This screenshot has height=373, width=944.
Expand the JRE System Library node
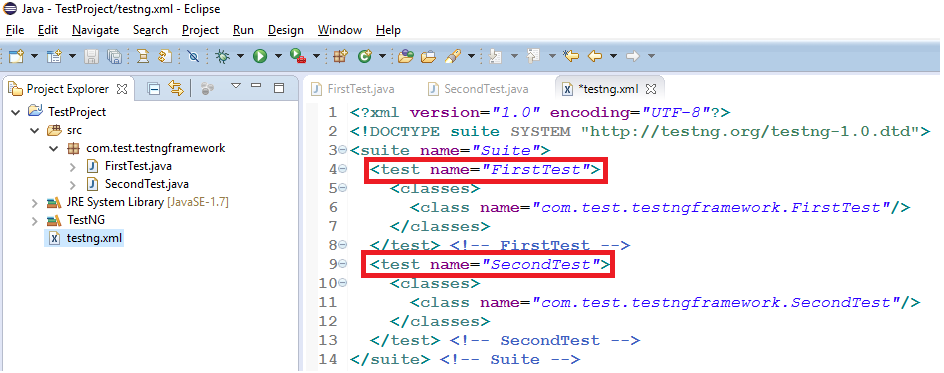click(x=34, y=202)
